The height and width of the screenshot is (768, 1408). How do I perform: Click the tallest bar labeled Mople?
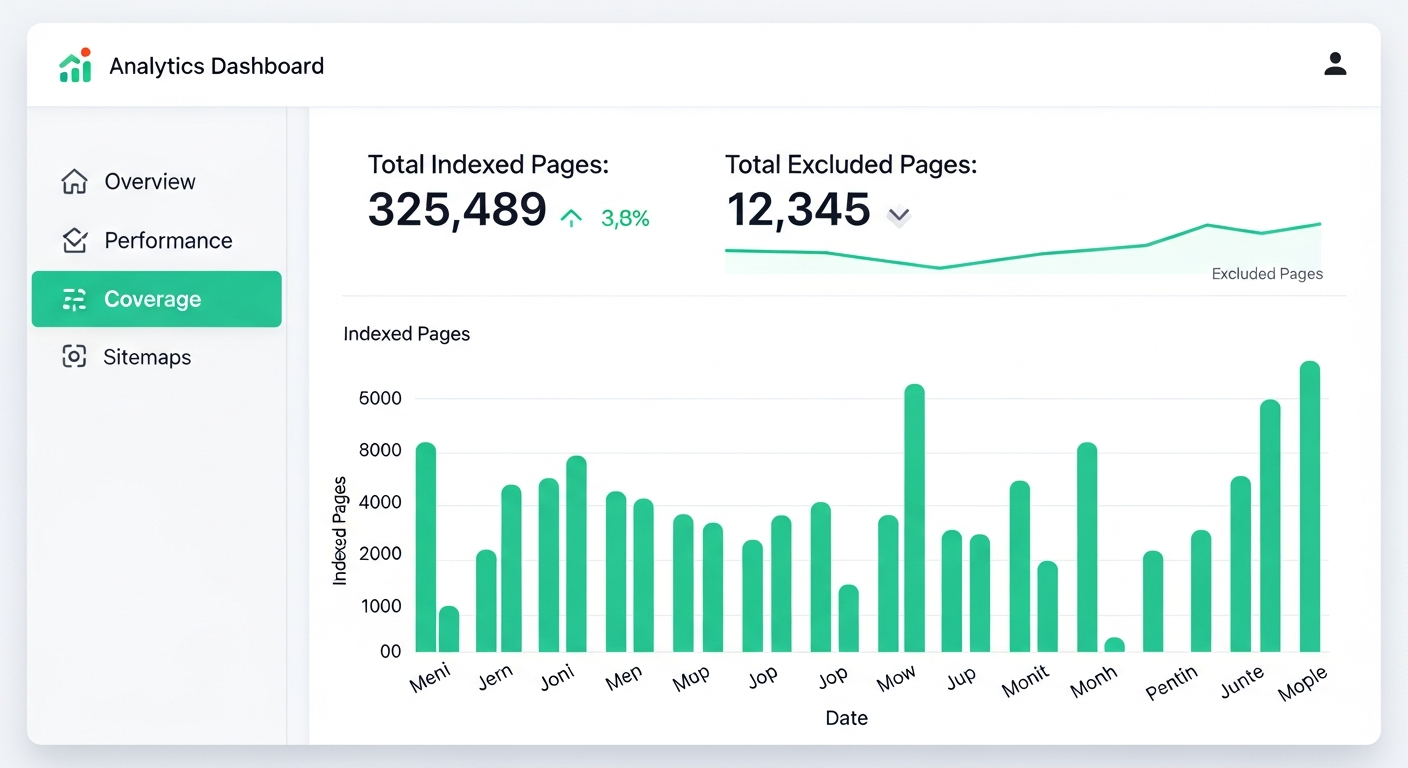pos(1312,500)
